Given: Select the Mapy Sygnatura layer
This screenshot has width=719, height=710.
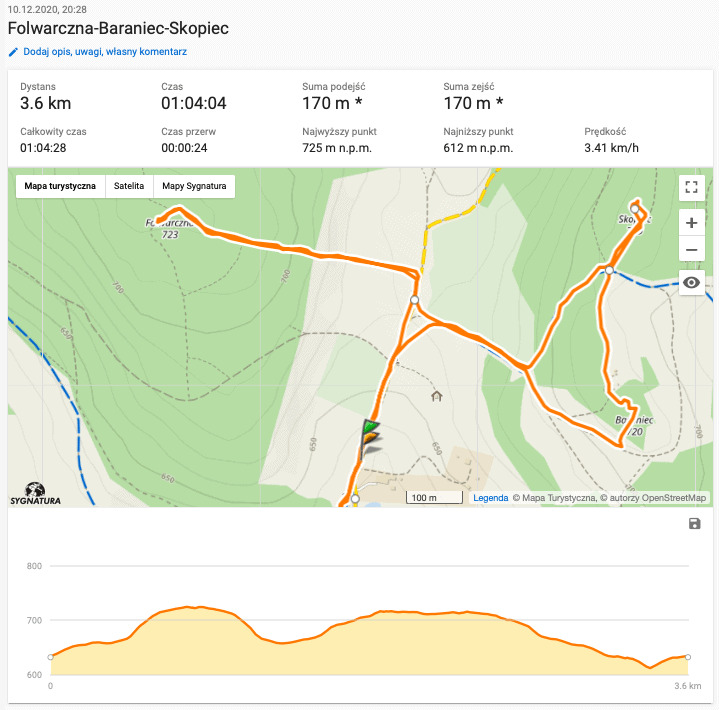Looking at the screenshot, I should click(x=194, y=186).
